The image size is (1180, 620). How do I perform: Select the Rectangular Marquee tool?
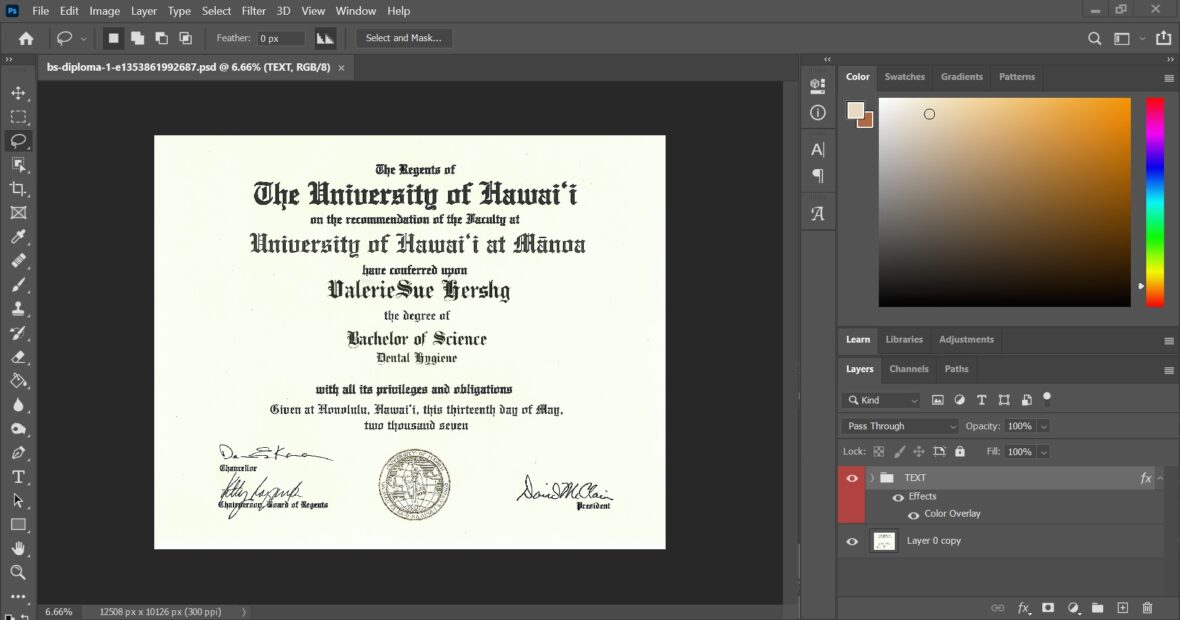pyautogui.click(x=18, y=117)
